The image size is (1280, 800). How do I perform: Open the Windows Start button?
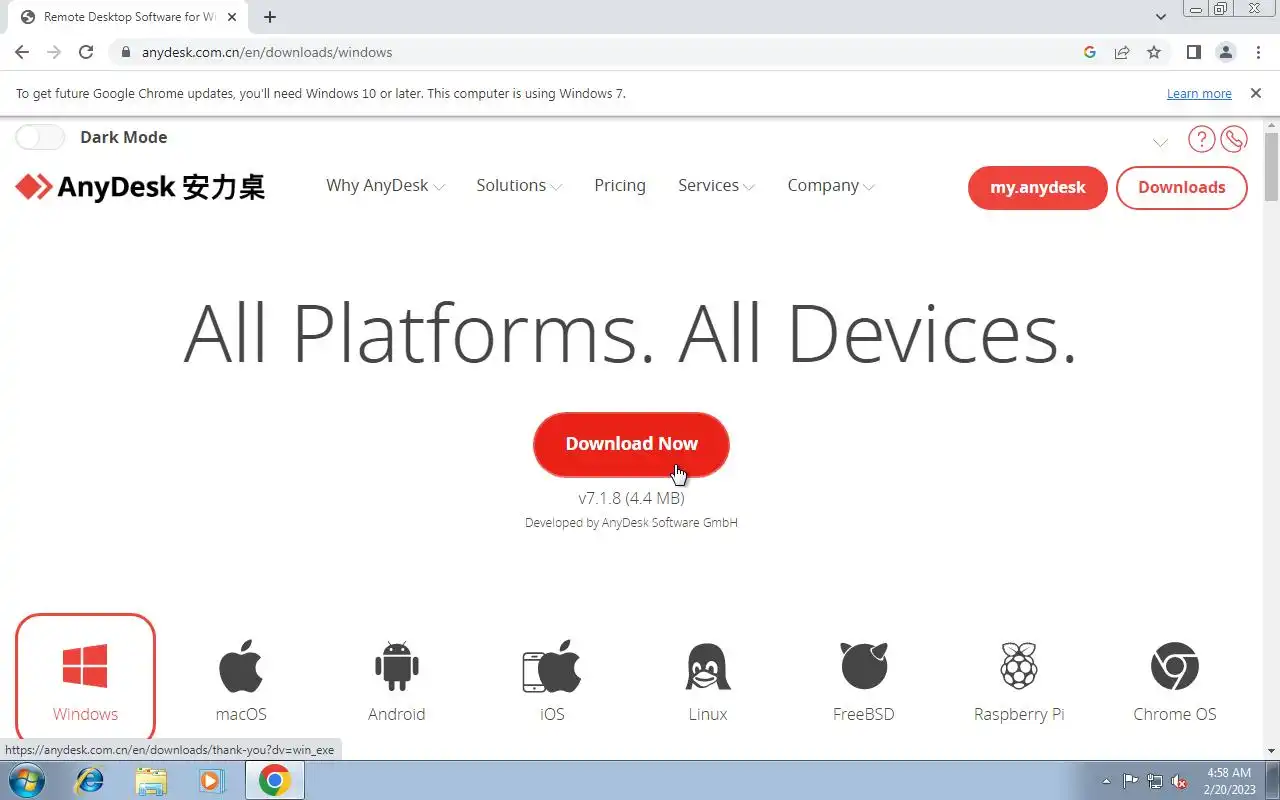coord(27,780)
